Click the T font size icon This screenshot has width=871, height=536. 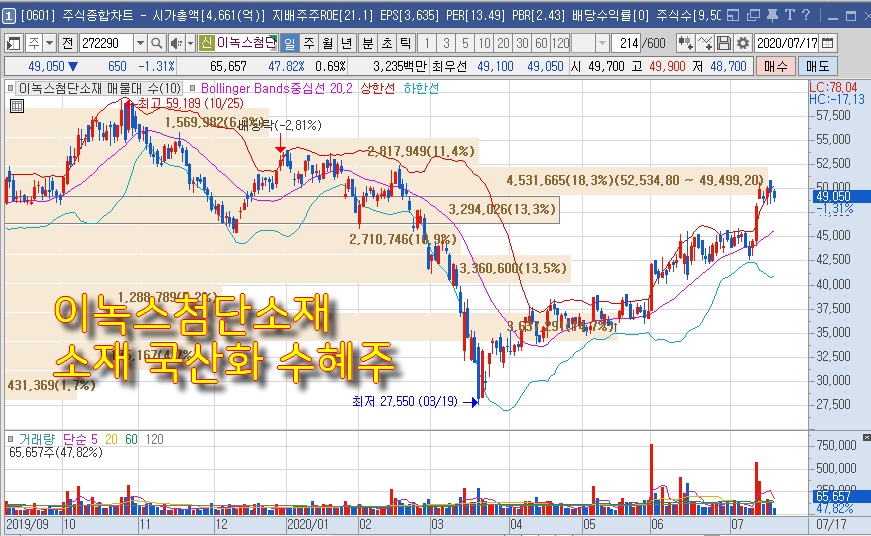click(x=789, y=16)
